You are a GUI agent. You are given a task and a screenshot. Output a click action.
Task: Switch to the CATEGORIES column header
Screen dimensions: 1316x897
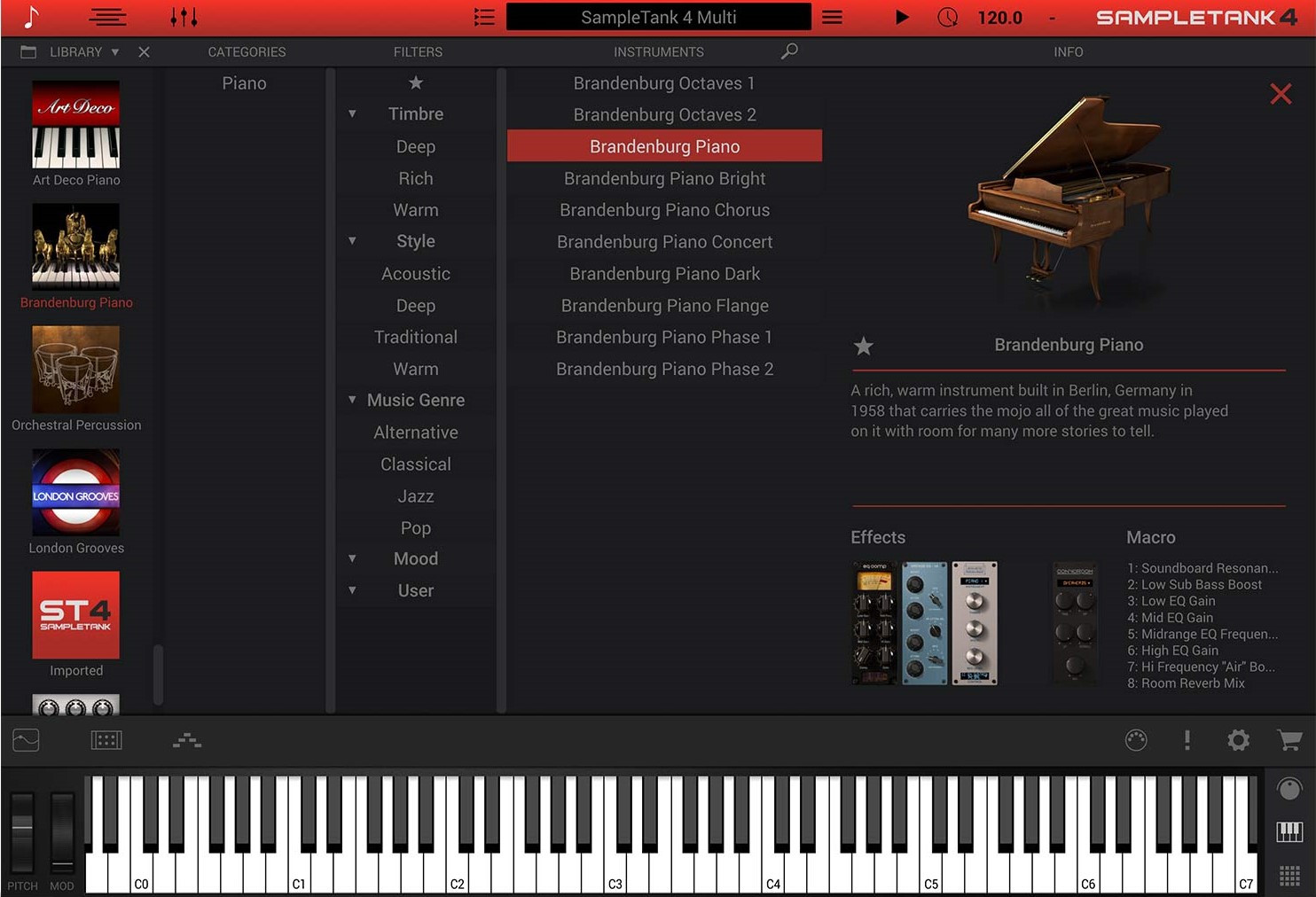coord(247,52)
